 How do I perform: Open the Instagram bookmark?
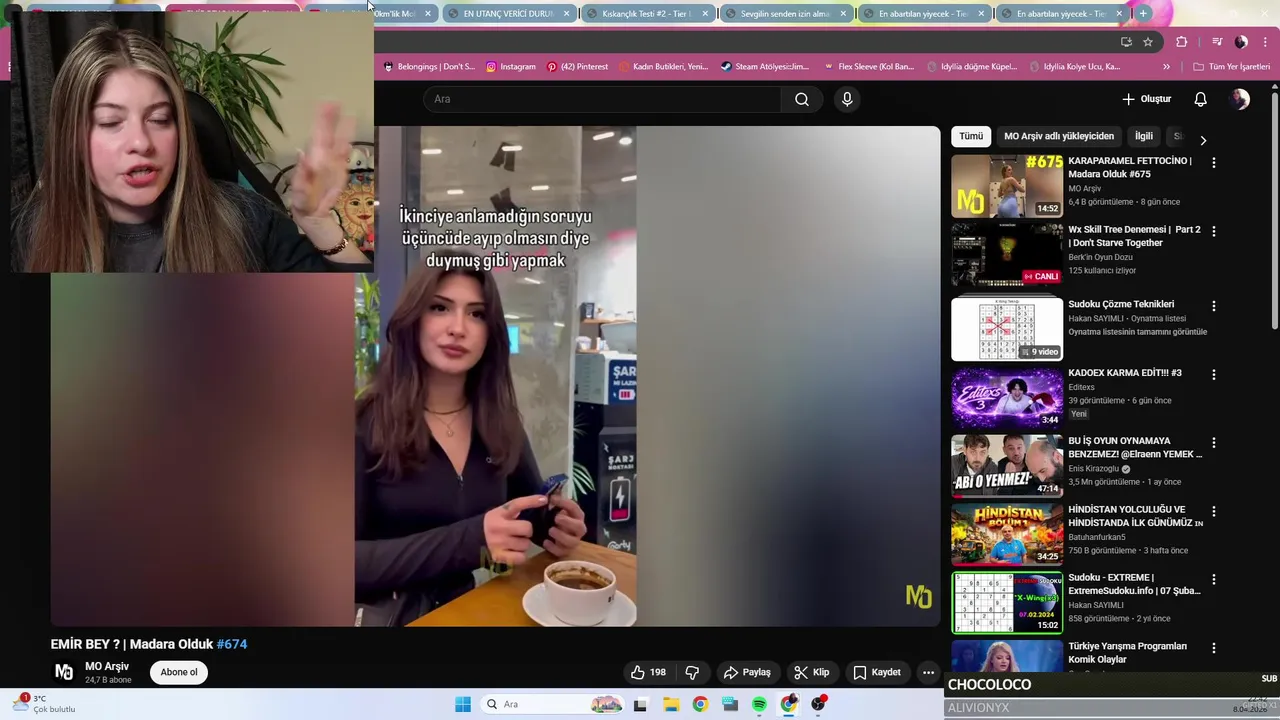(511, 67)
